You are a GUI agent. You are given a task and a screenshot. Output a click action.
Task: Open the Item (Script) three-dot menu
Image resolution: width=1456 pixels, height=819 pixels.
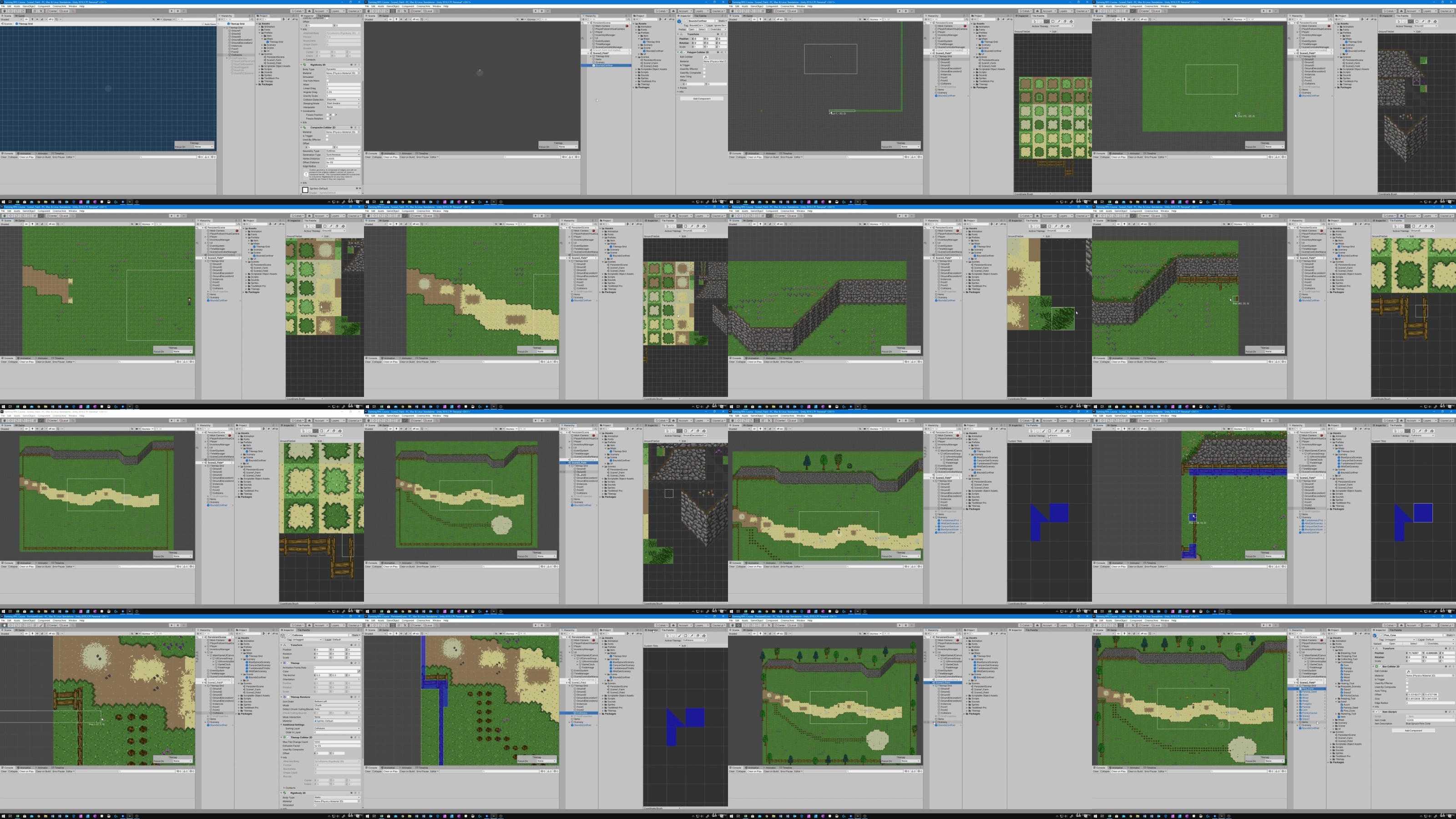click(1453, 712)
